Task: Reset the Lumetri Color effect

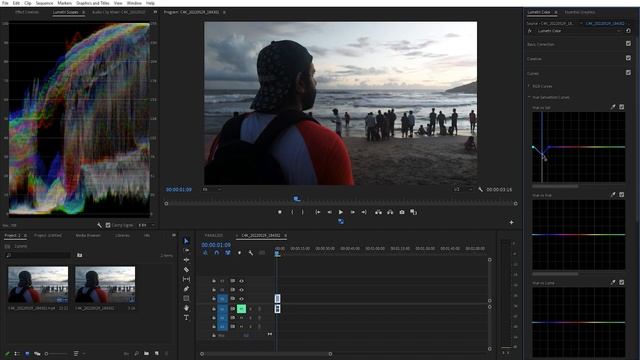Action: pos(628,31)
